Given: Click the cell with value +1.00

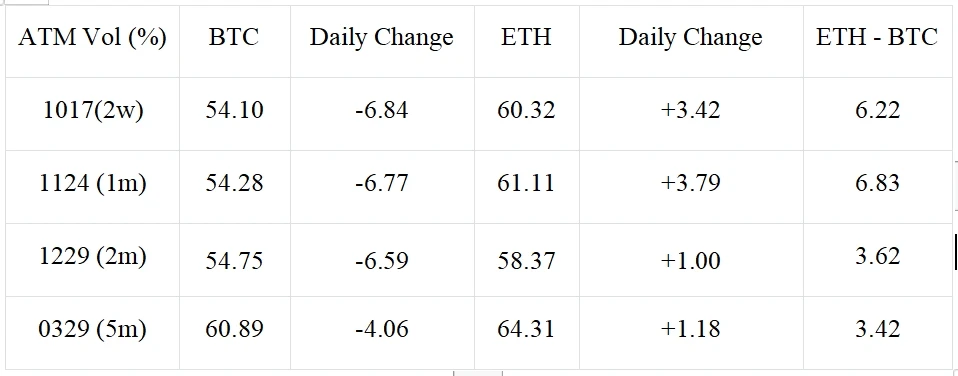Looking at the screenshot, I should [691, 260].
